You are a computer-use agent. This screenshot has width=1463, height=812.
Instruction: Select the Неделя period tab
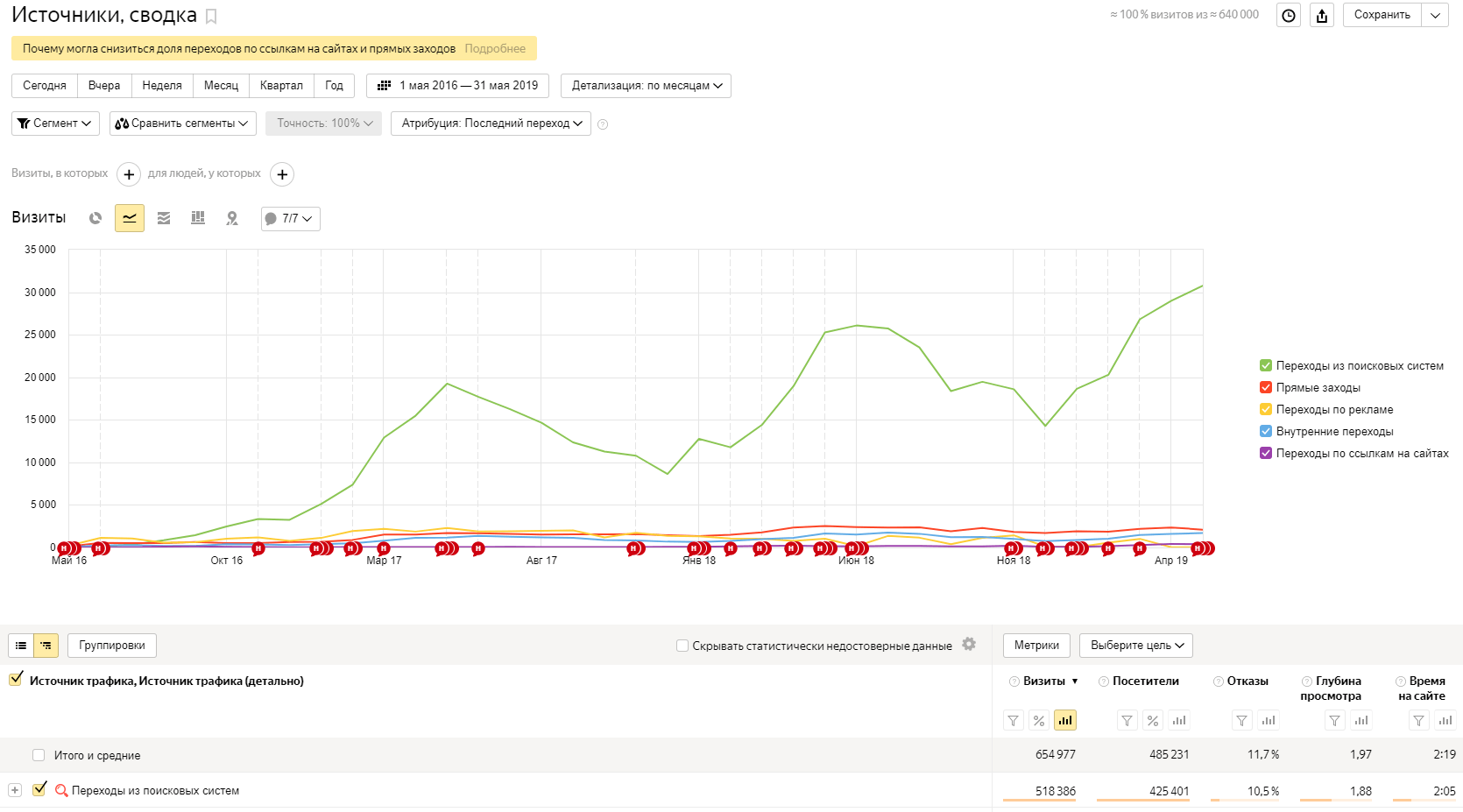click(x=162, y=86)
